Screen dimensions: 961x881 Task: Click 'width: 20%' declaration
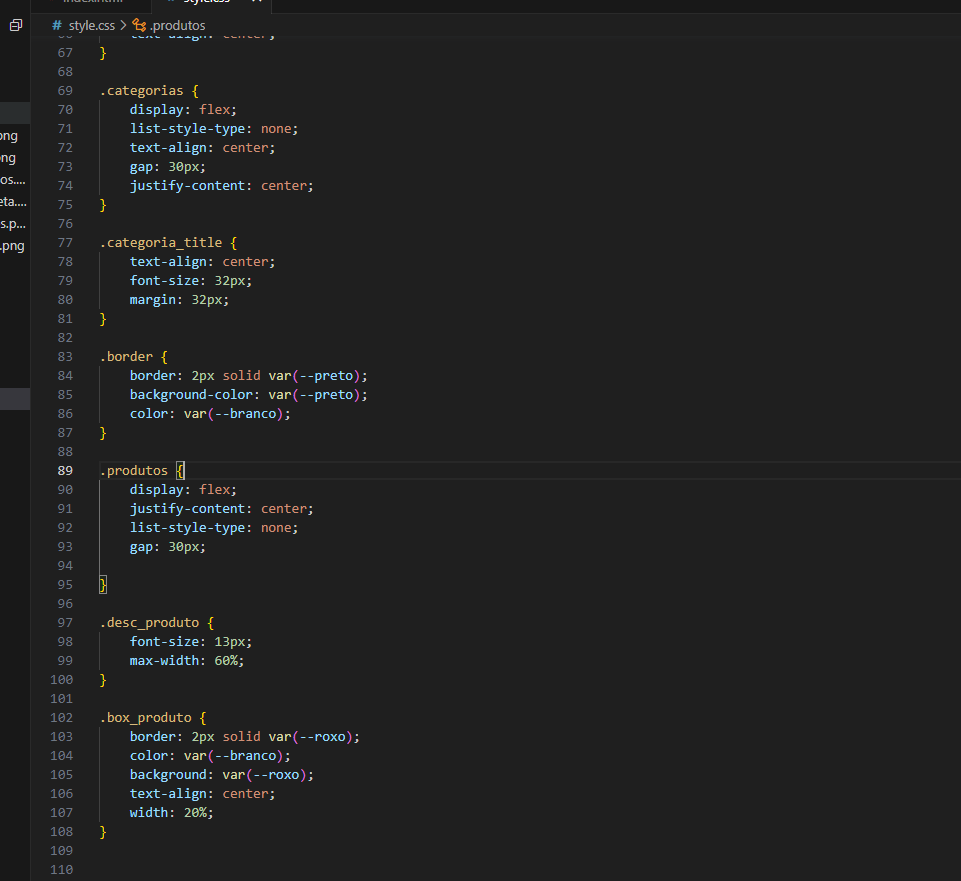point(172,813)
